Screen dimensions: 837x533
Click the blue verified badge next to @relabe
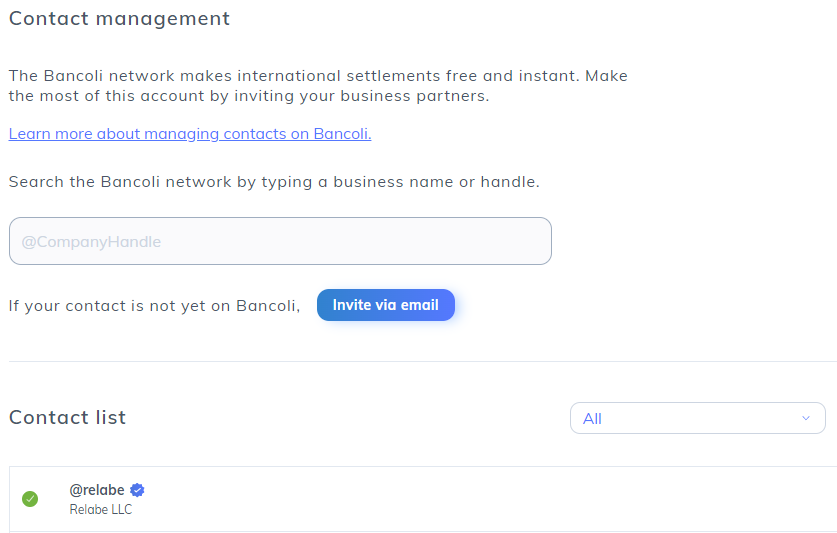tap(138, 490)
